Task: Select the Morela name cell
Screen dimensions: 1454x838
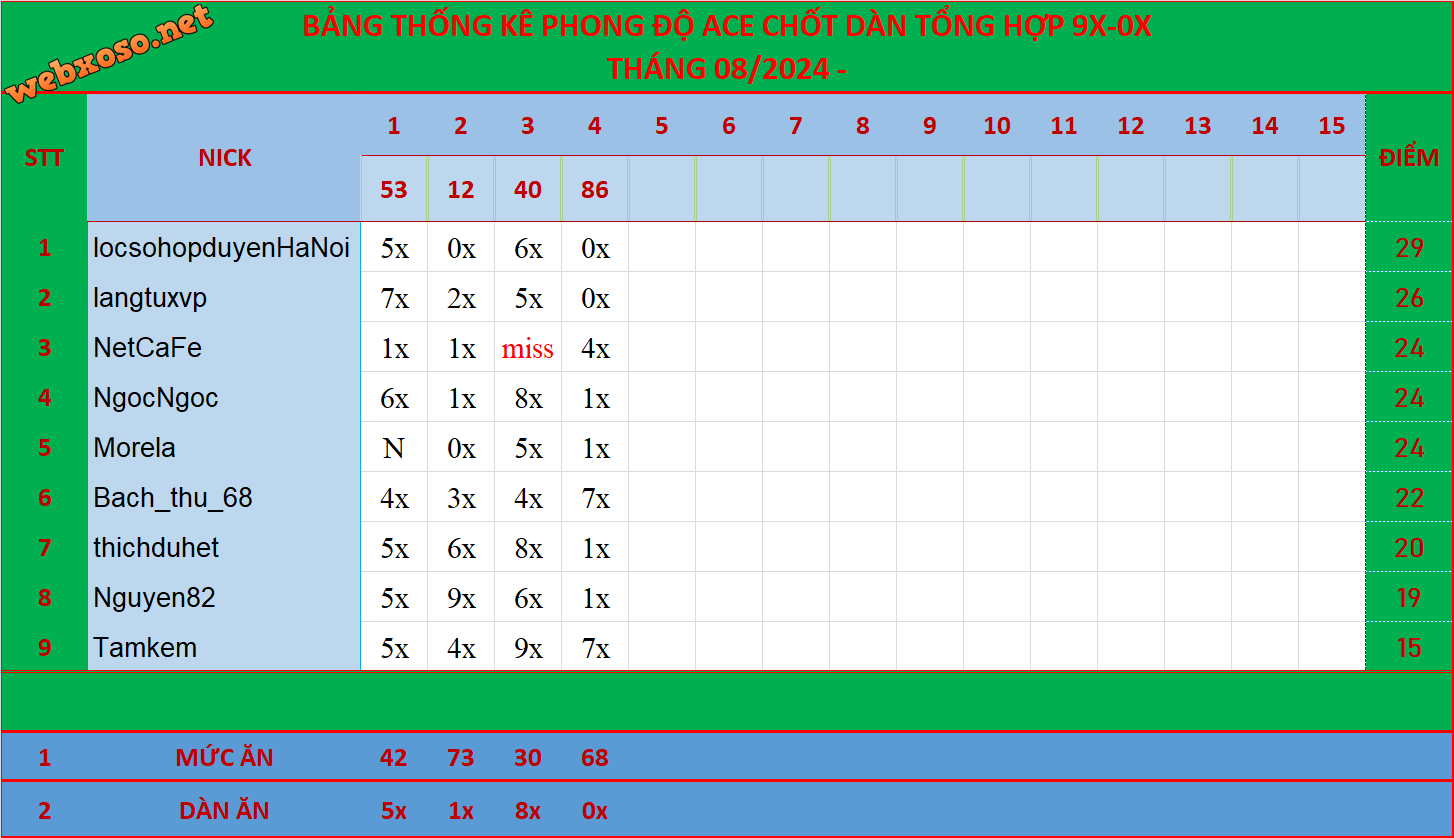Action: pyautogui.click(x=224, y=447)
